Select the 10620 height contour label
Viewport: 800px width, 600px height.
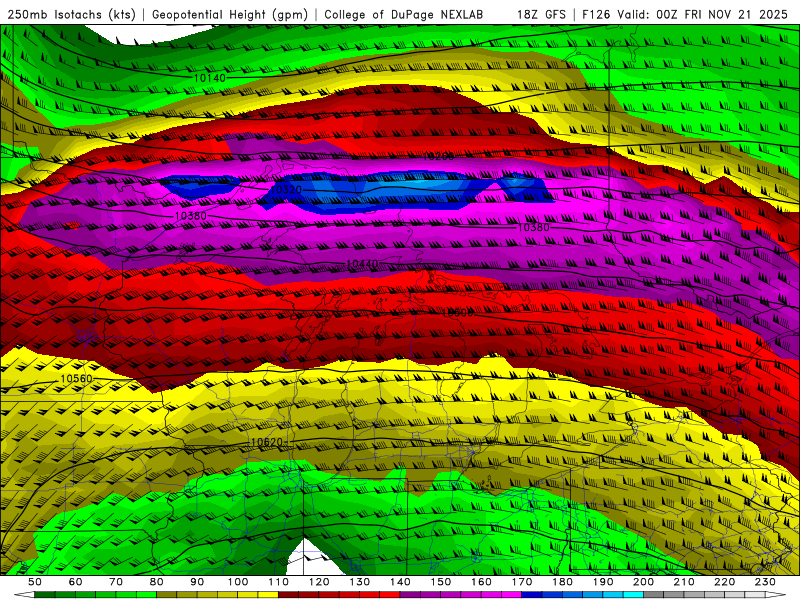267,442
